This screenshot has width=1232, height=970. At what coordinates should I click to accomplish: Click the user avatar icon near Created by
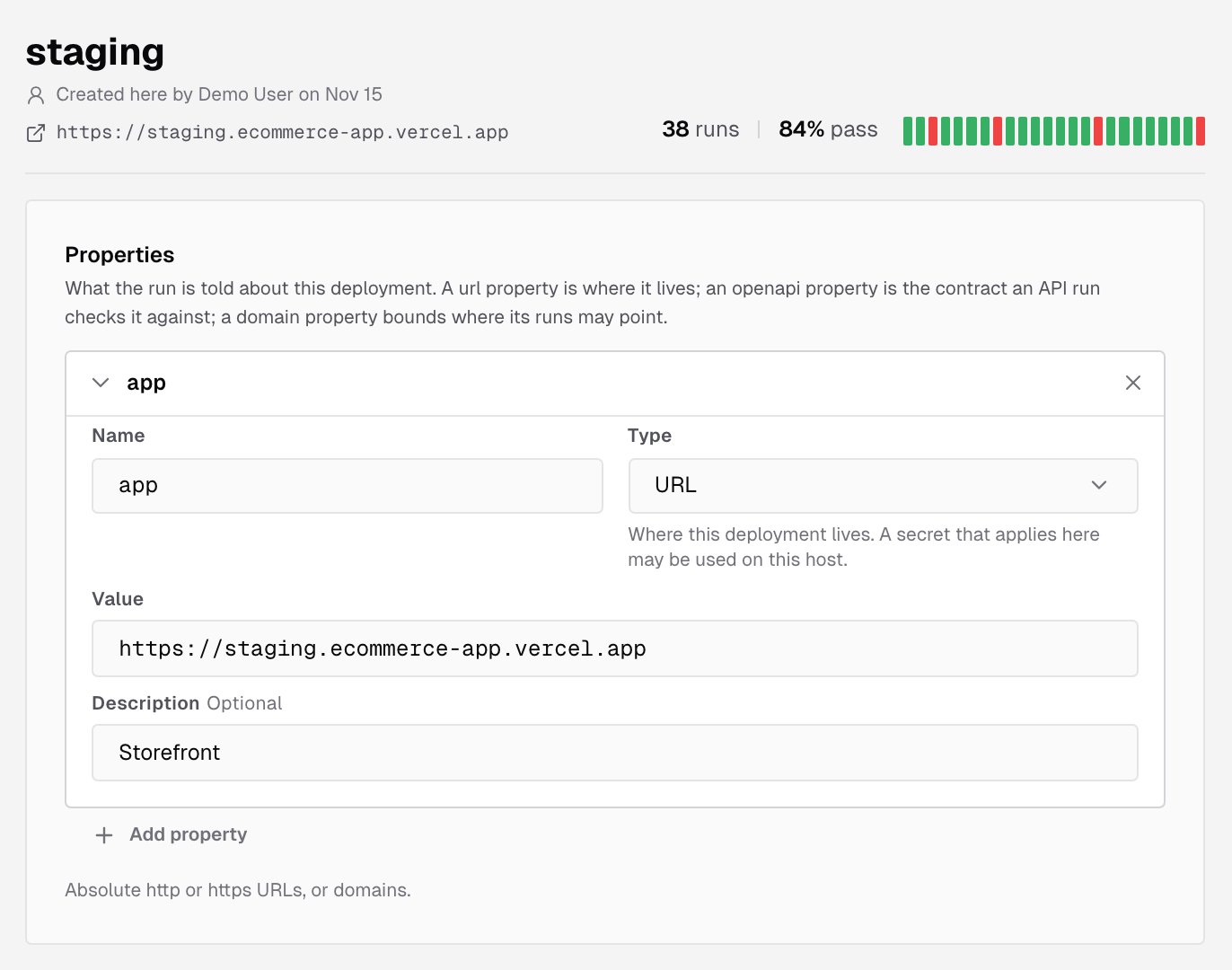pos(36,94)
